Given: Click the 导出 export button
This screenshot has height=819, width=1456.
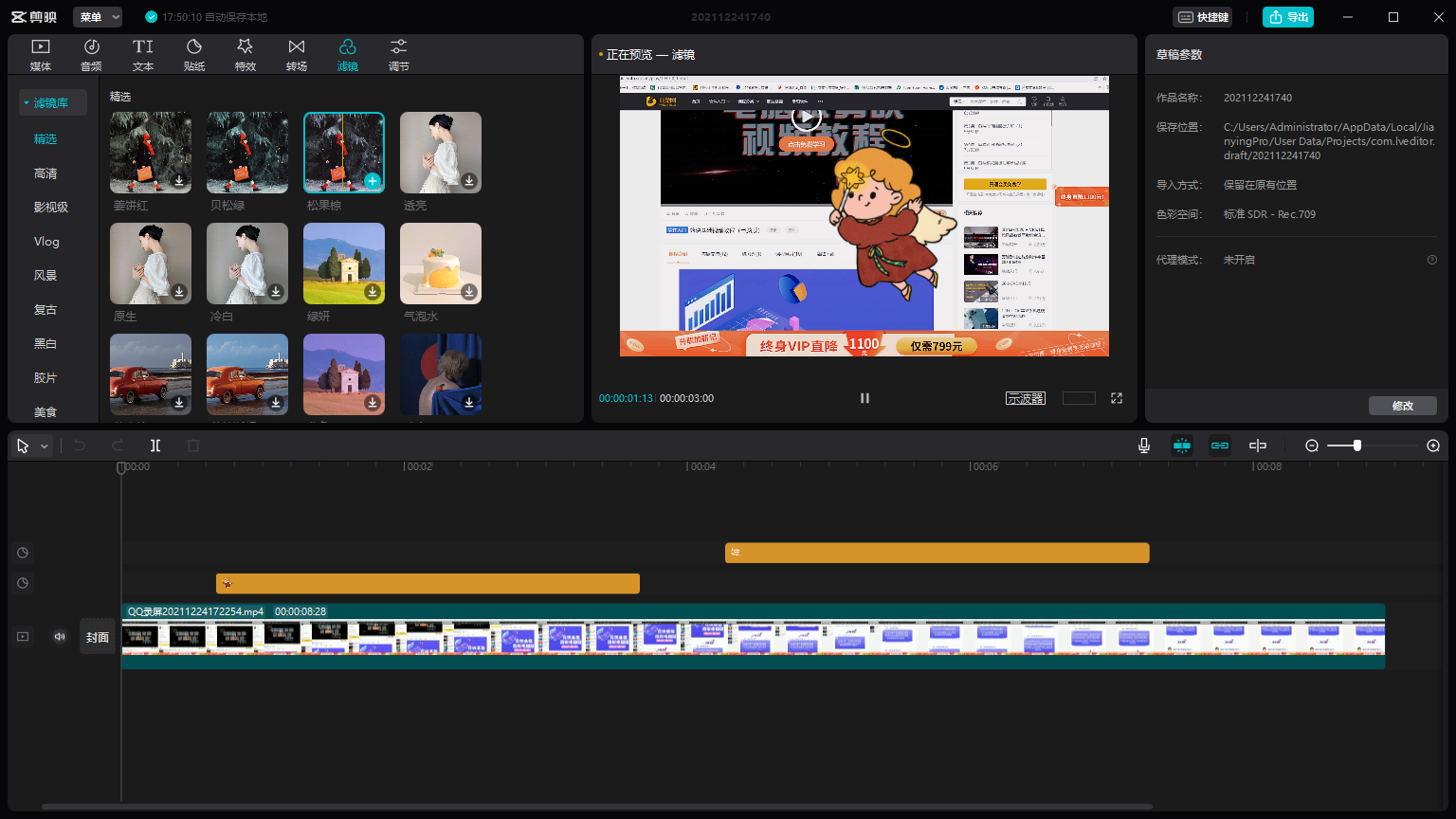Looking at the screenshot, I should pos(1288,17).
